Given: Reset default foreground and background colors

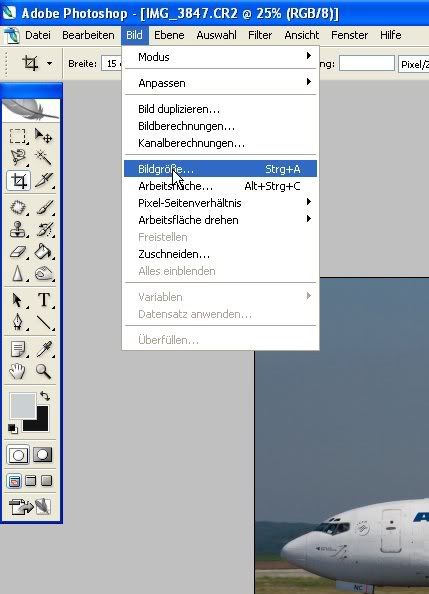Looking at the screenshot, I should pyautogui.click(x=13, y=428).
